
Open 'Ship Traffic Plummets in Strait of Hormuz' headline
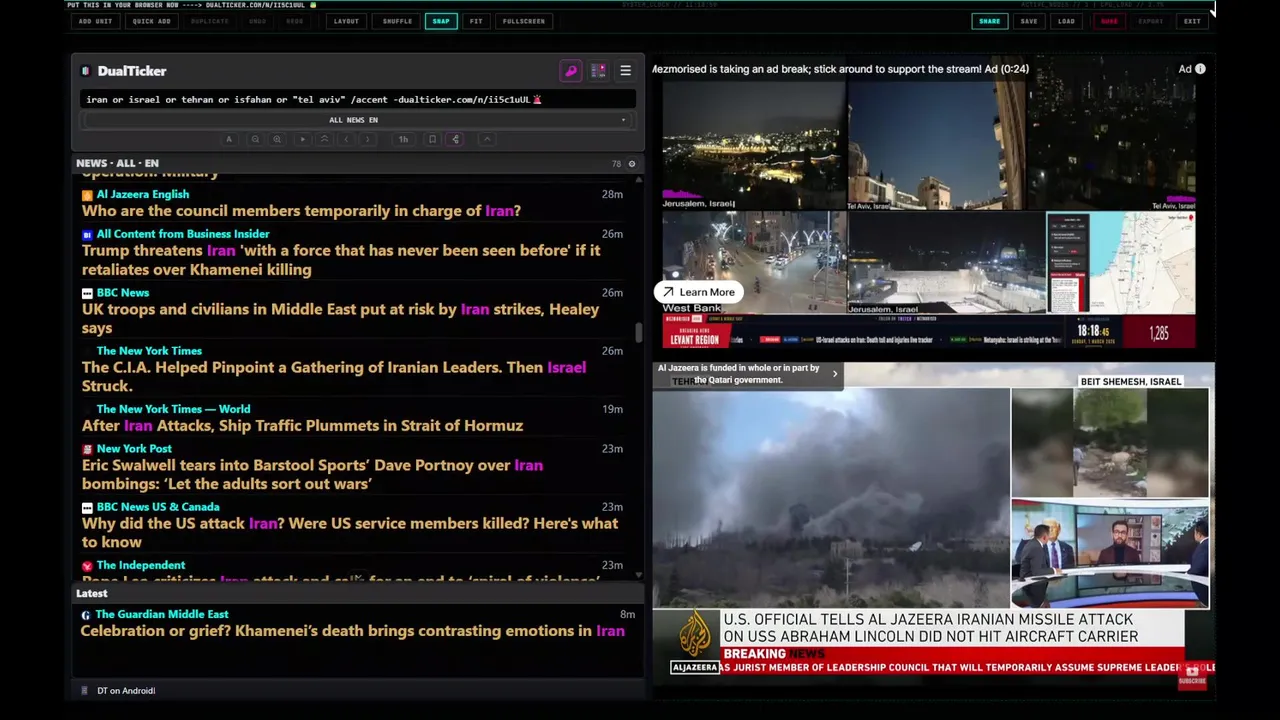point(302,426)
